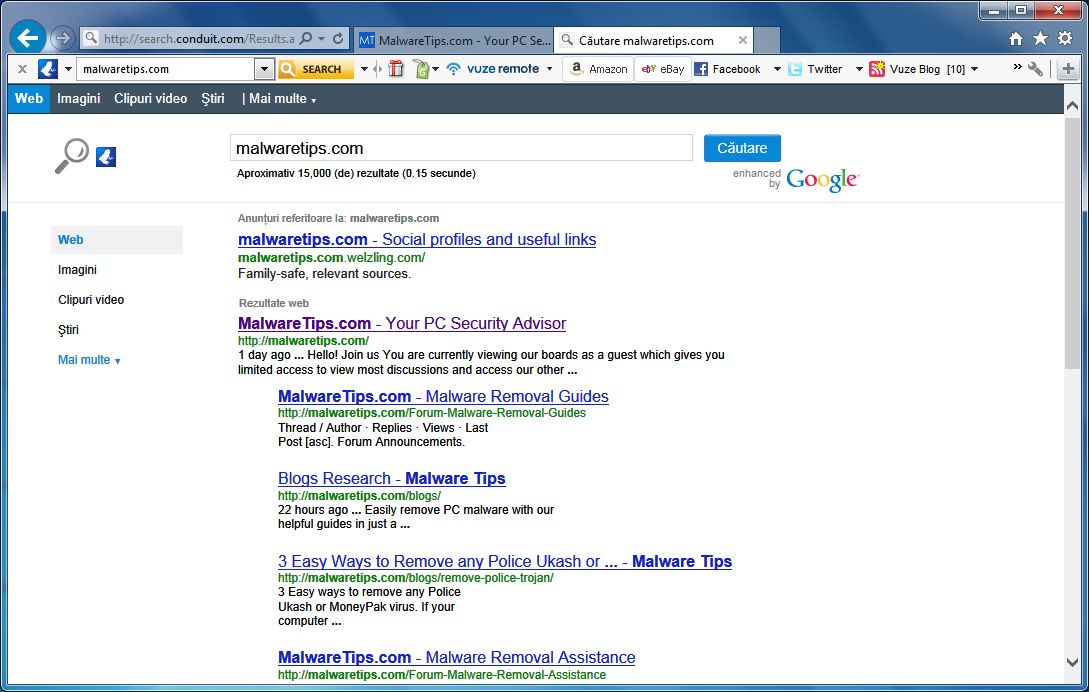Open the Mai multe menu in the top bar
This screenshot has height=692, width=1089.
281,99
